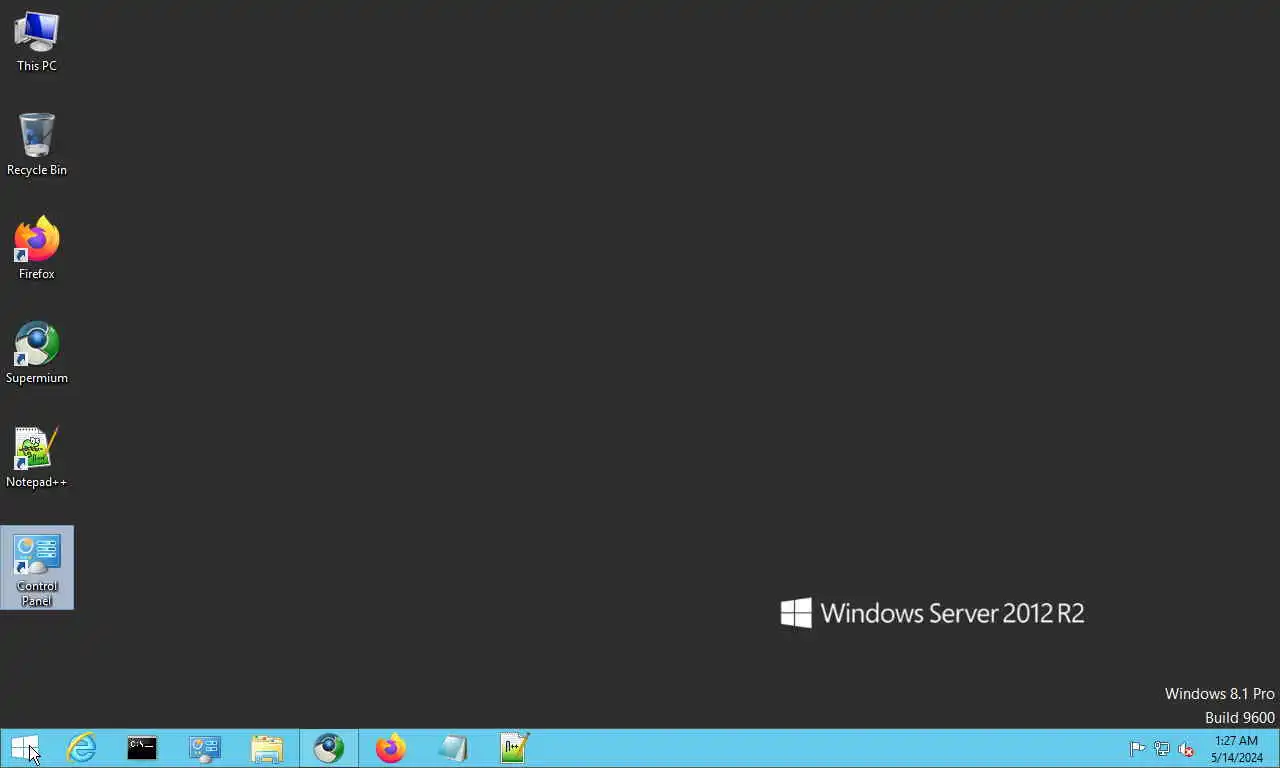
Task: Select the Firefox shortcut on the desktop
Action: click(x=37, y=249)
